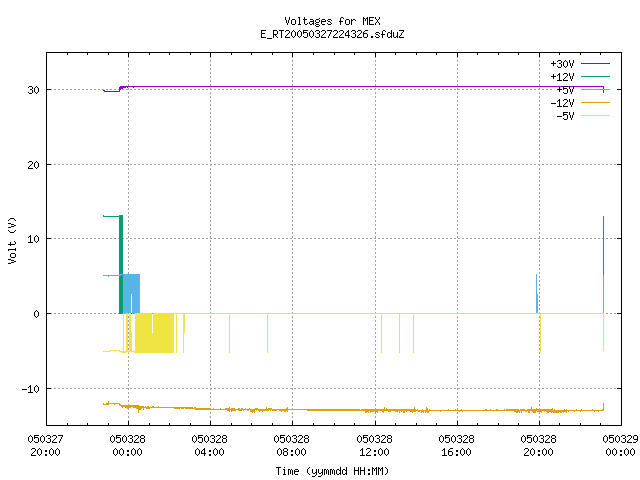Click the x-axis tick 050328 08:00
The height and width of the screenshot is (480, 640).
tap(291, 446)
